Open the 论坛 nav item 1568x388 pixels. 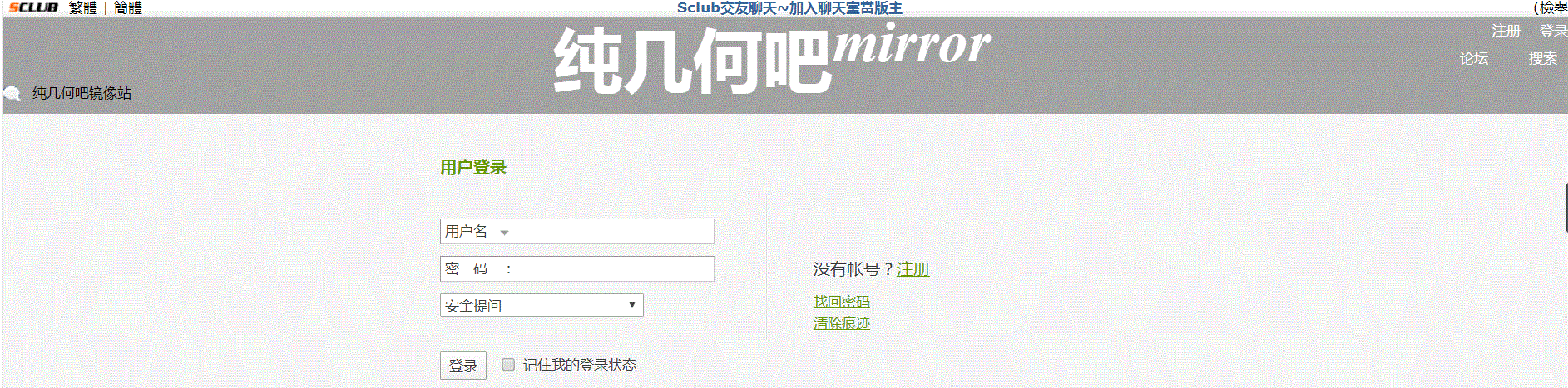pyautogui.click(x=1474, y=58)
